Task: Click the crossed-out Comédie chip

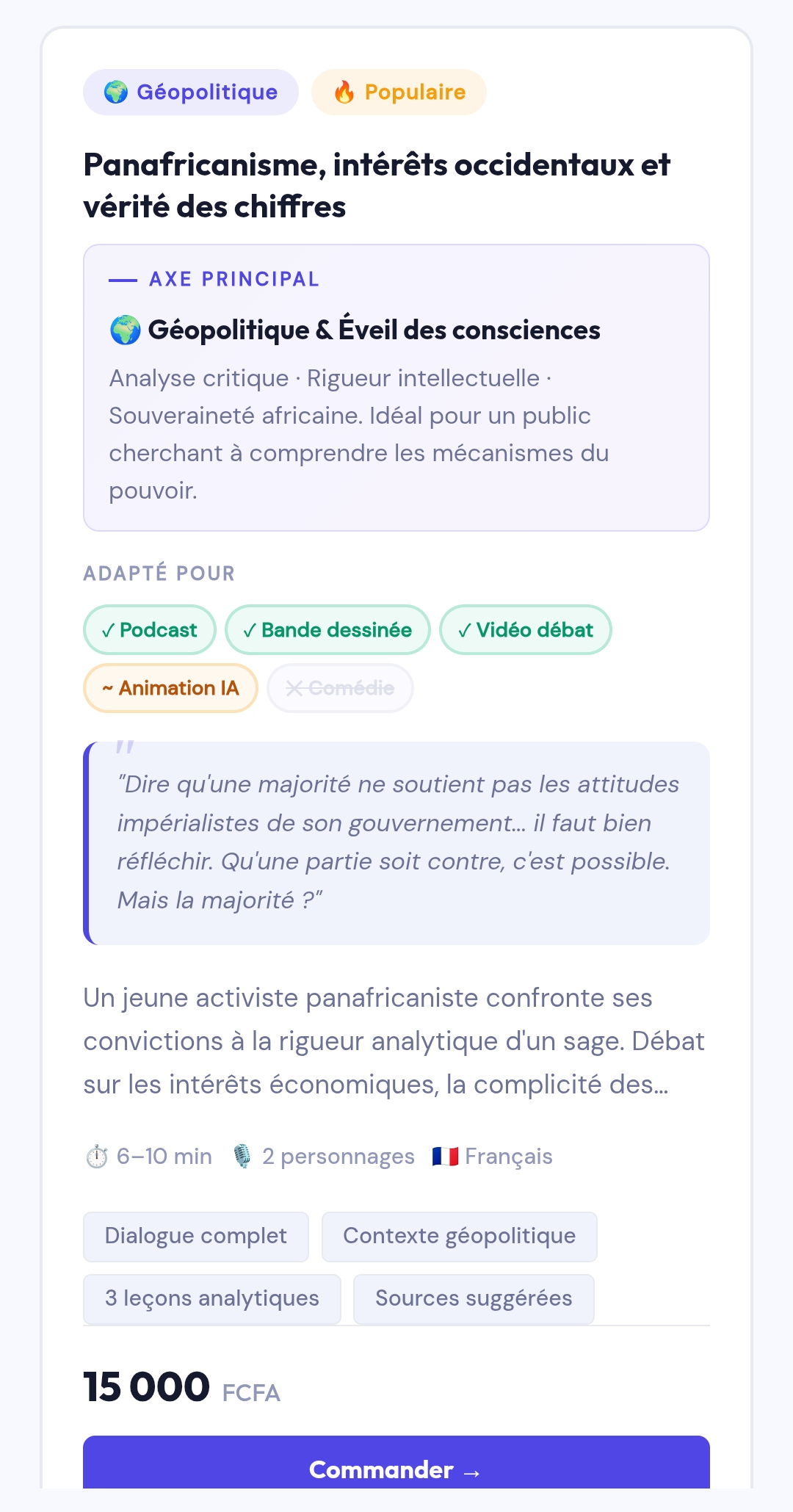Action: 340,688
